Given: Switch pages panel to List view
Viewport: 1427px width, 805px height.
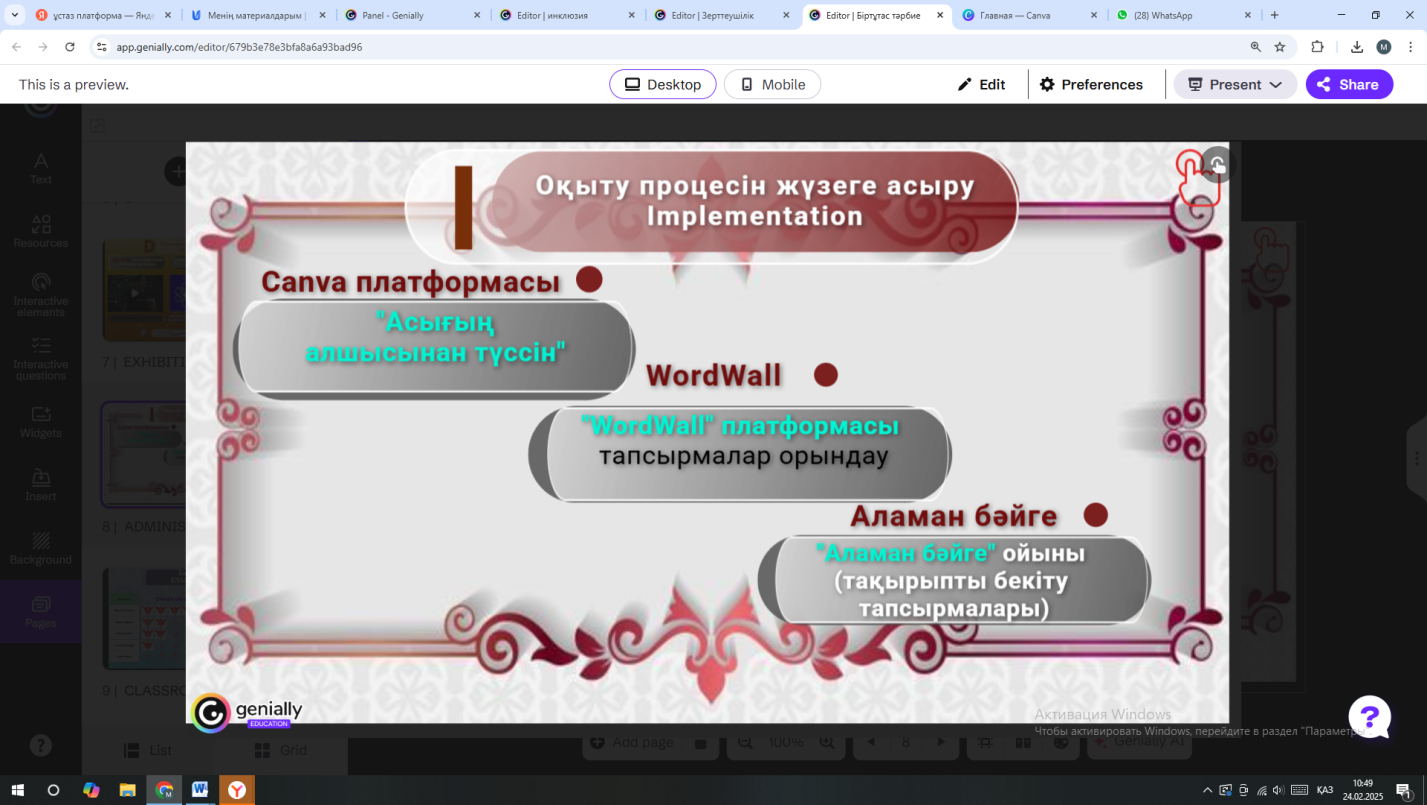Looking at the screenshot, I should (x=147, y=750).
